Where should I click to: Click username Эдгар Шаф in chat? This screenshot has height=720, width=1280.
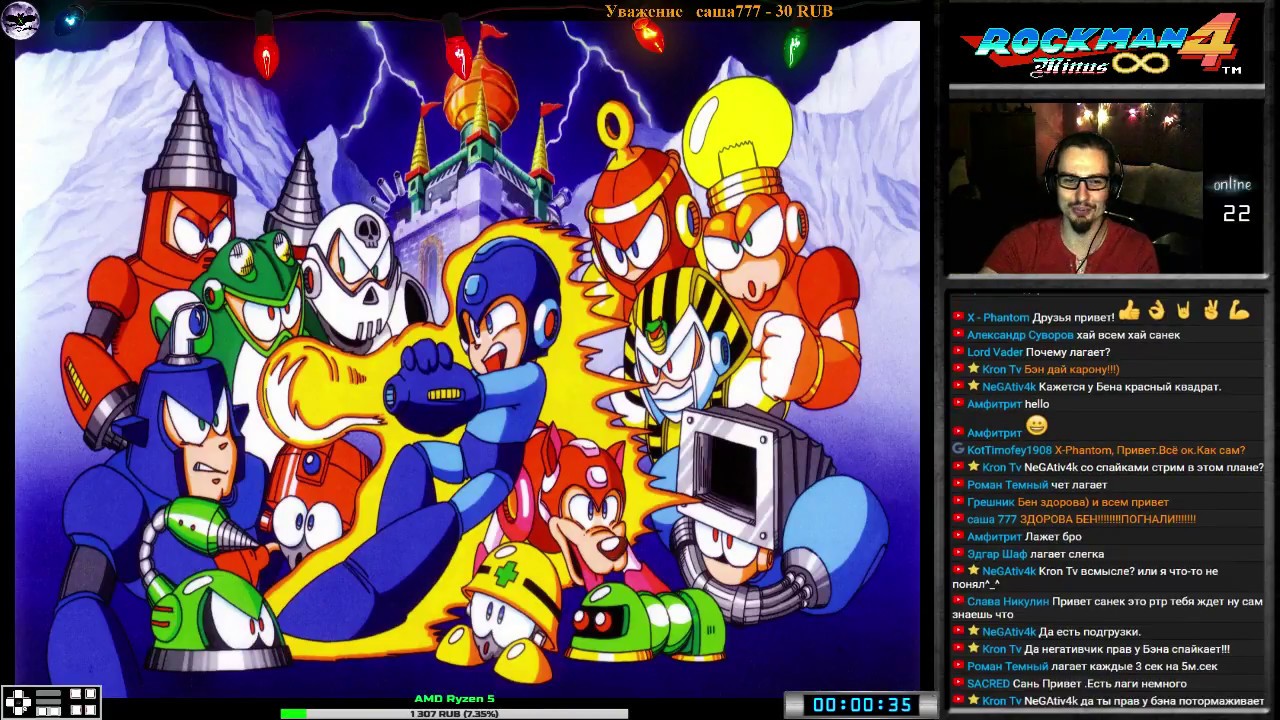(x=997, y=554)
